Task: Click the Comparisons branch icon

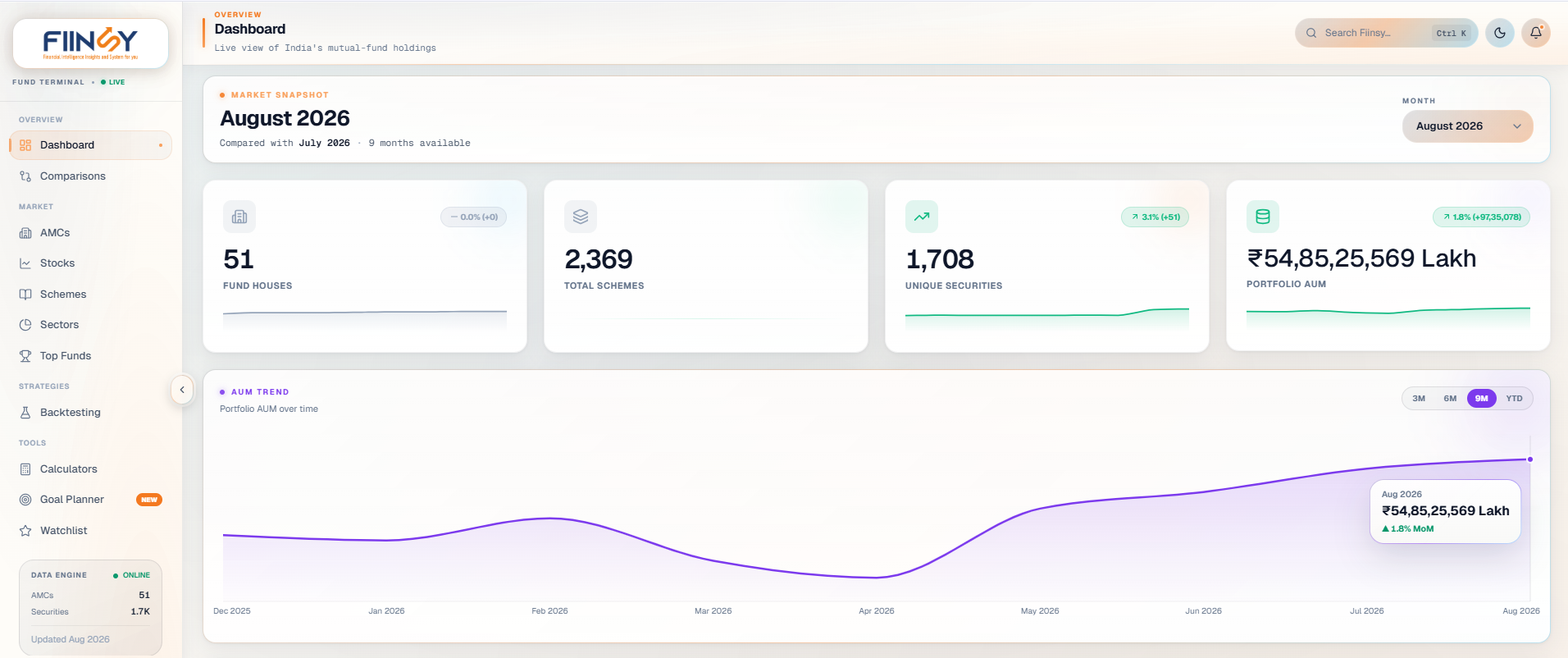Action: (25, 176)
